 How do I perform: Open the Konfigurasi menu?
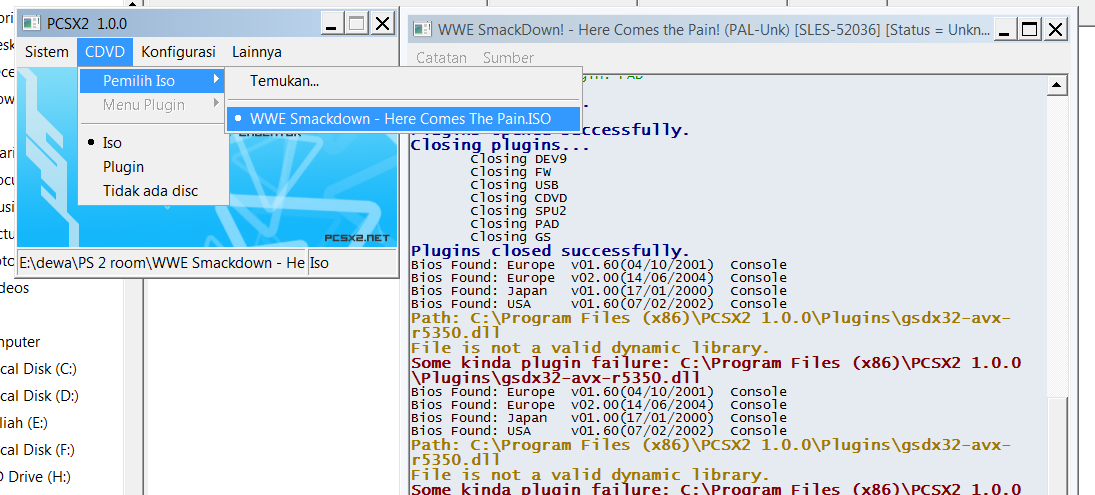(x=178, y=52)
